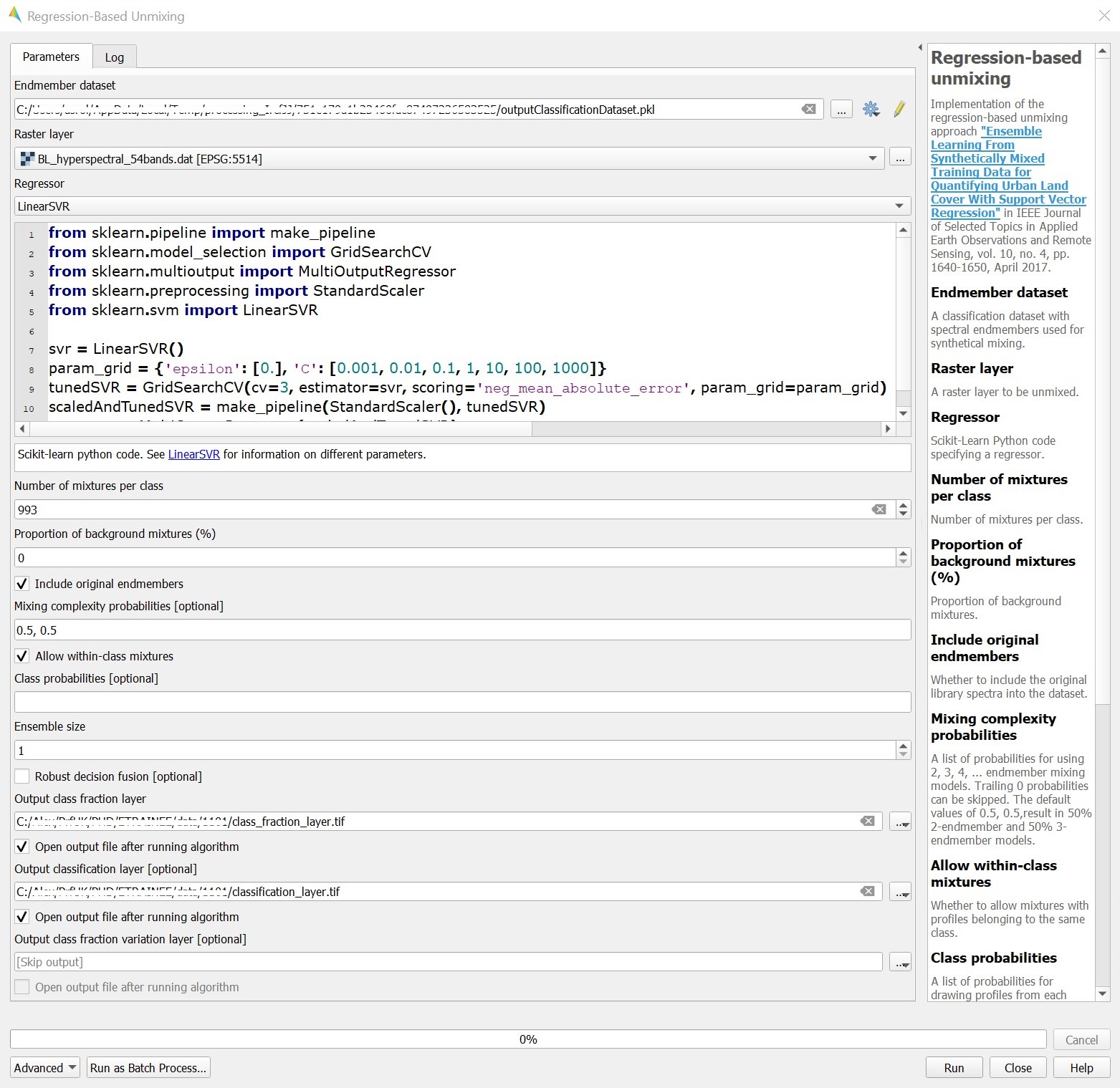1120x1088 pixels.
Task: Clear the Endmember dataset file path
Action: click(808, 109)
